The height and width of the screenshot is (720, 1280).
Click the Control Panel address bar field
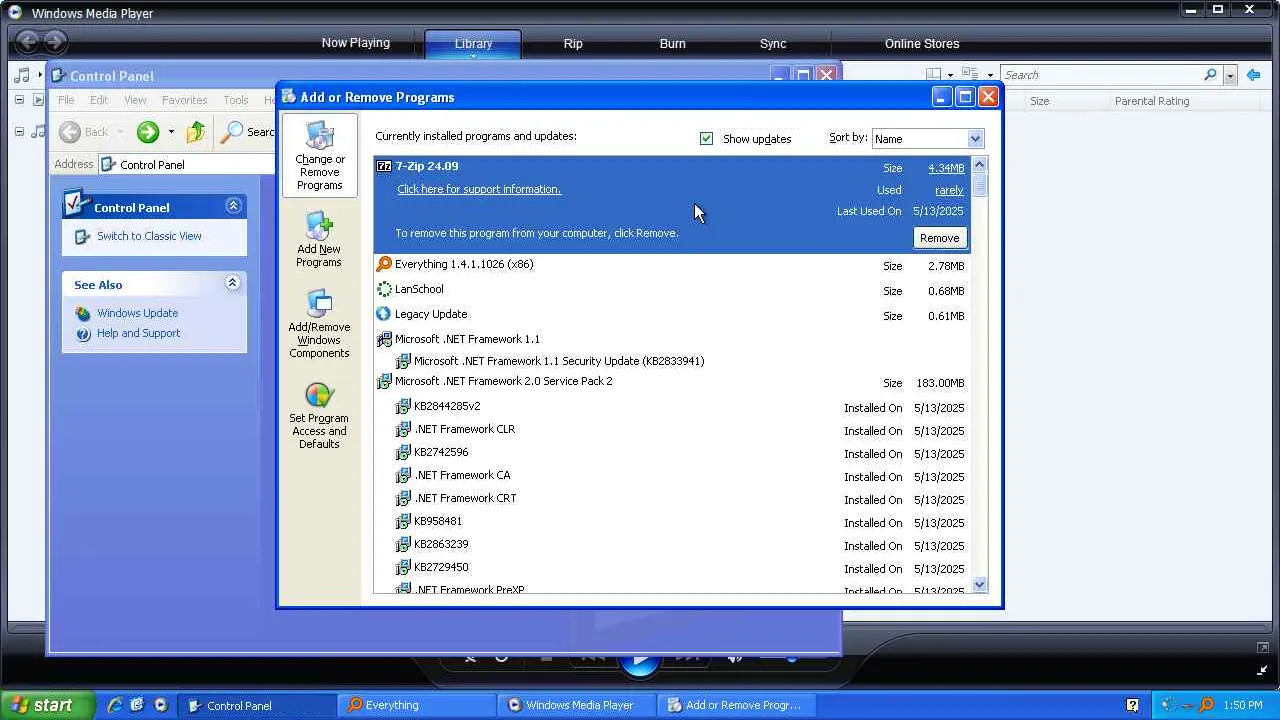(x=187, y=165)
